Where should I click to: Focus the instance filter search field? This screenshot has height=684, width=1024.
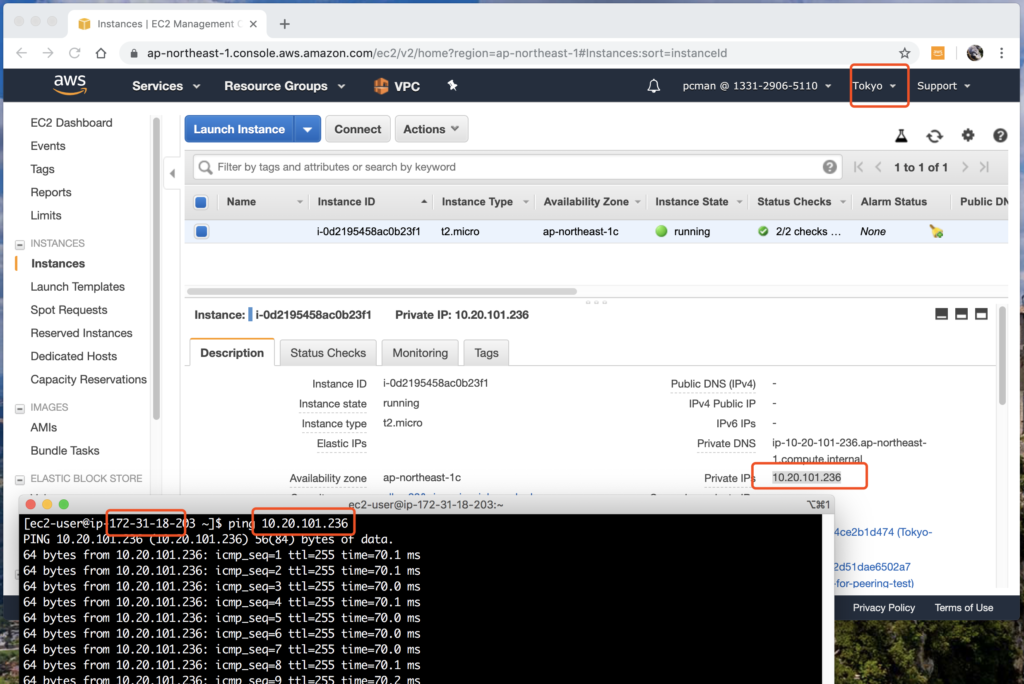pyautogui.click(x=519, y=167)
